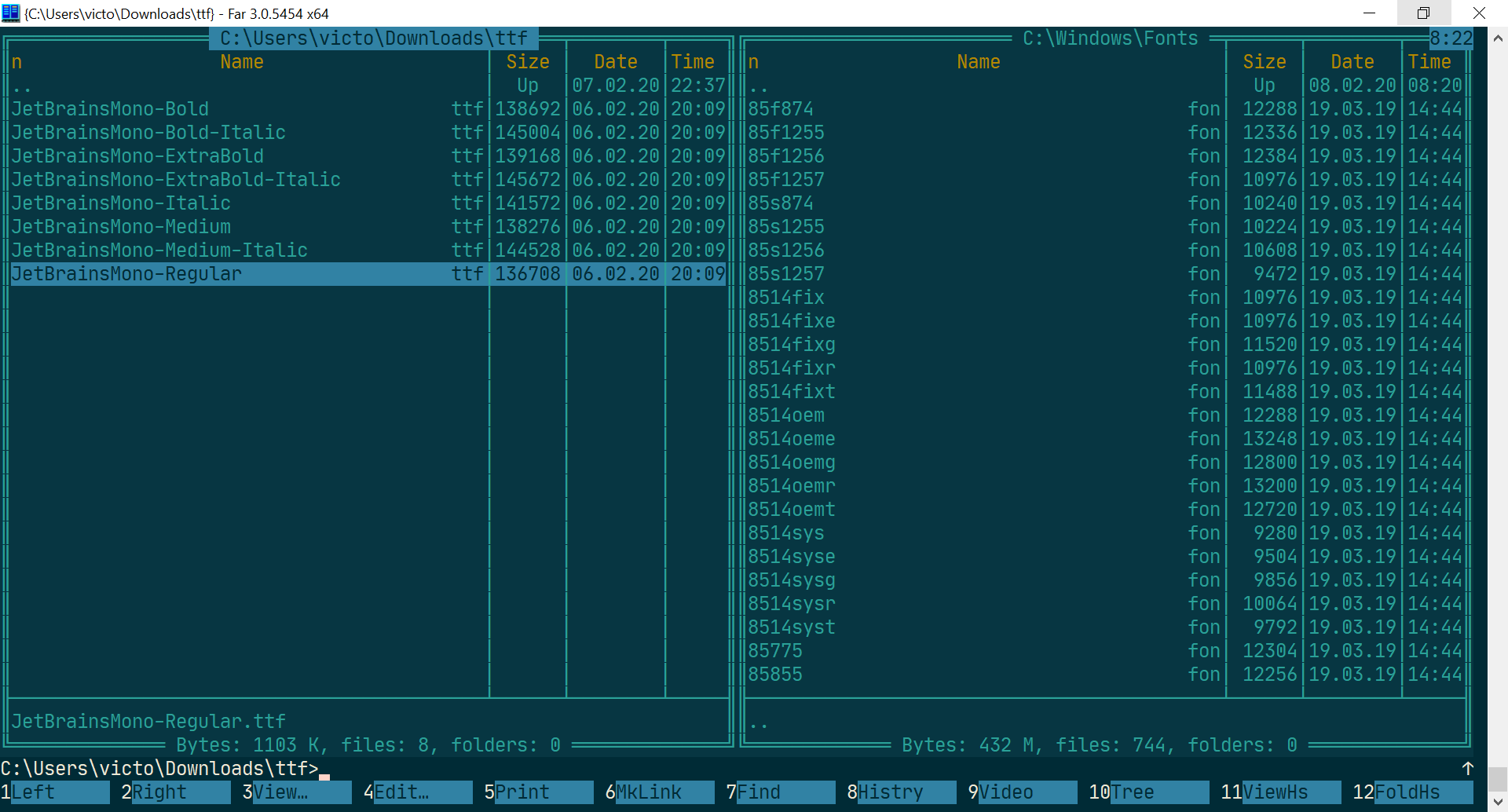The width and height of the screenshot is (1508, 812).
Task: Click the 5Print function key button
Action: tap(539, 792)
